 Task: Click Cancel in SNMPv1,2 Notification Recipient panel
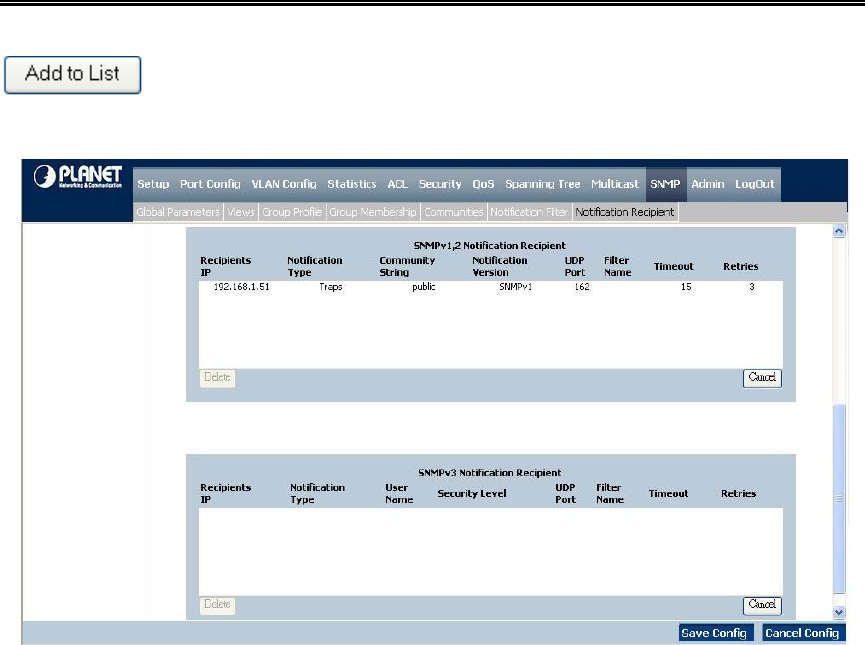point(762,378)
